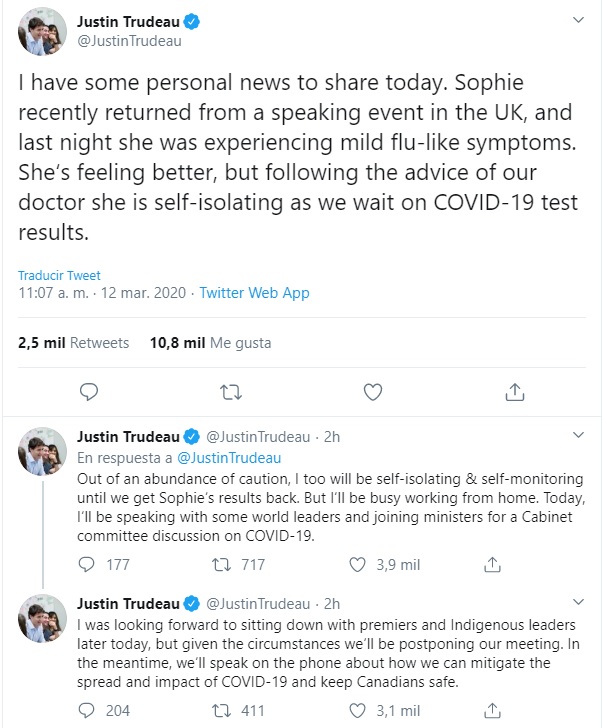Click the Traducir Tweet link
Screen dimensions: 602x728
tap(59, 275)
